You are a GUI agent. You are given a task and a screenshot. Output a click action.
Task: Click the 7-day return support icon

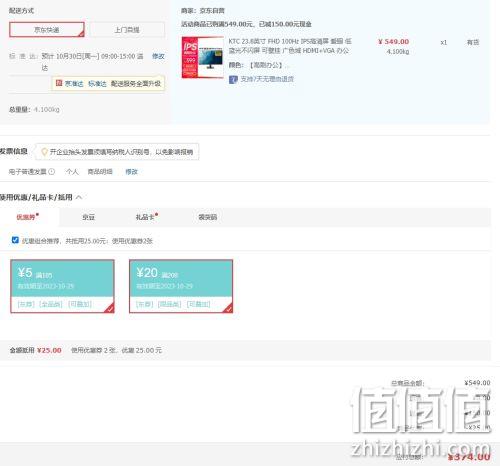click(x=233, y=79)
